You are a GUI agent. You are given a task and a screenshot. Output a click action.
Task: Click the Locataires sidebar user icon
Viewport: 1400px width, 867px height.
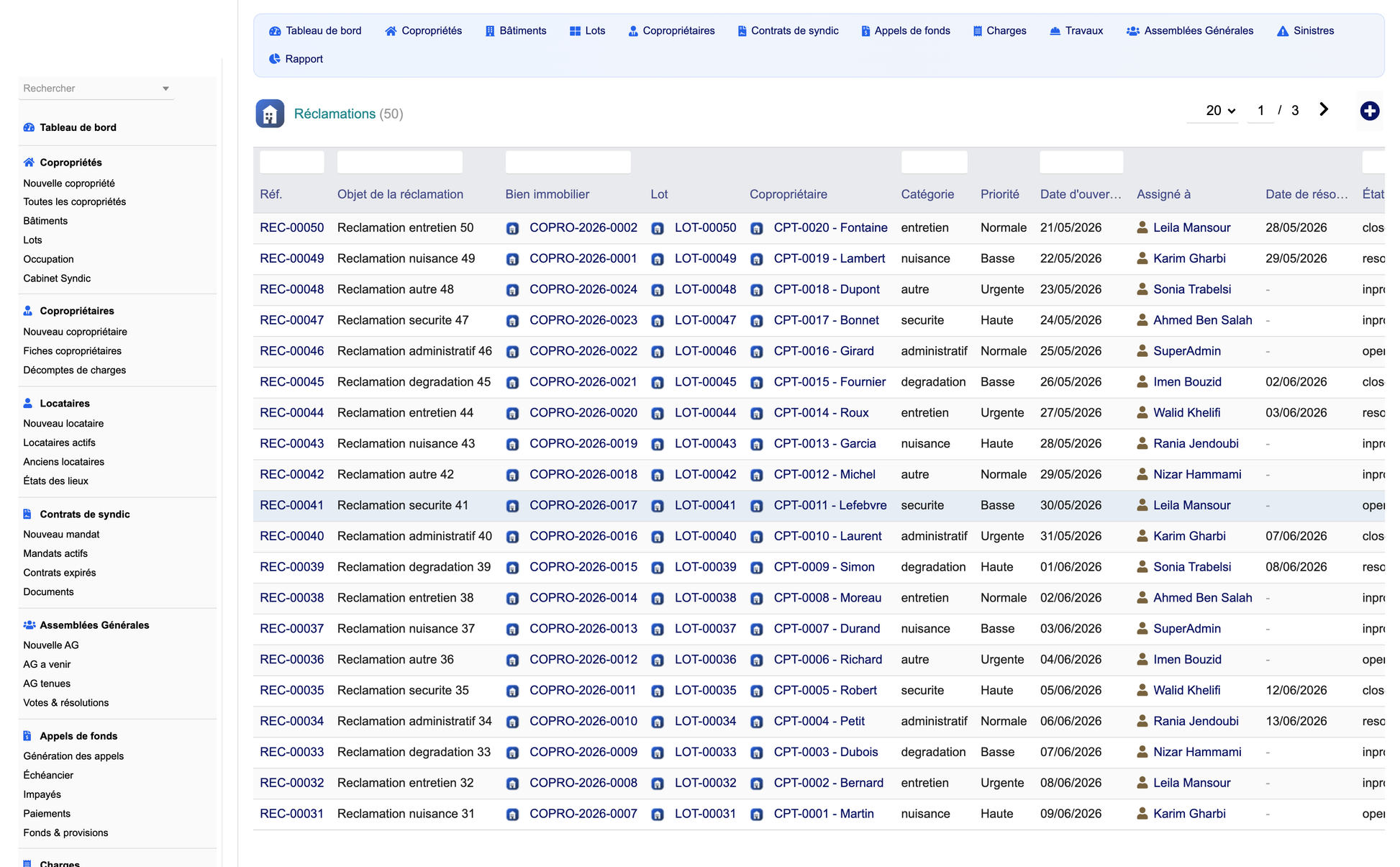tap(28, 404)
